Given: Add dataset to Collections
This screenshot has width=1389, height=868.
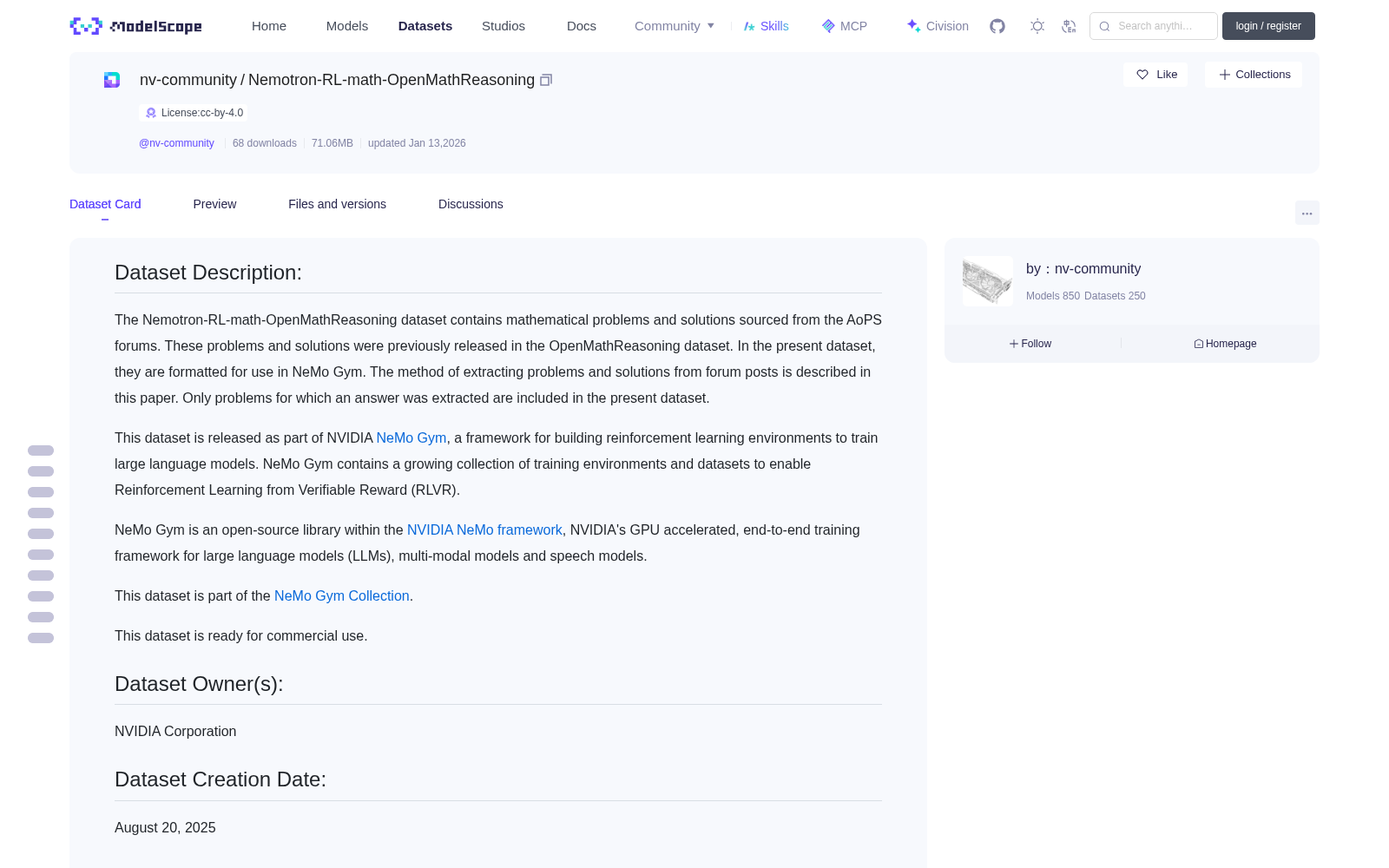Looking at the screenshot, I should [1254, 75].
